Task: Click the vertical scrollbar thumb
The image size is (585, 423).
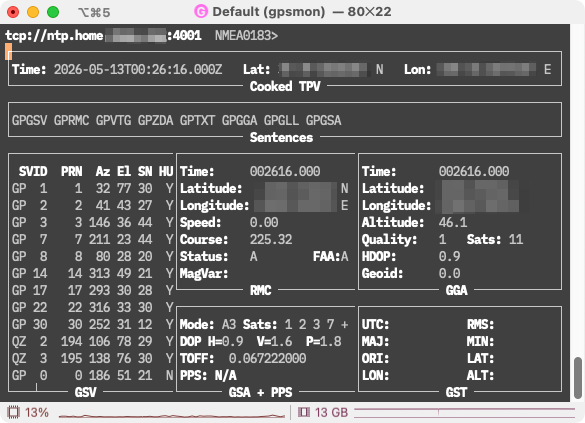Action: (x=578, y=378)
